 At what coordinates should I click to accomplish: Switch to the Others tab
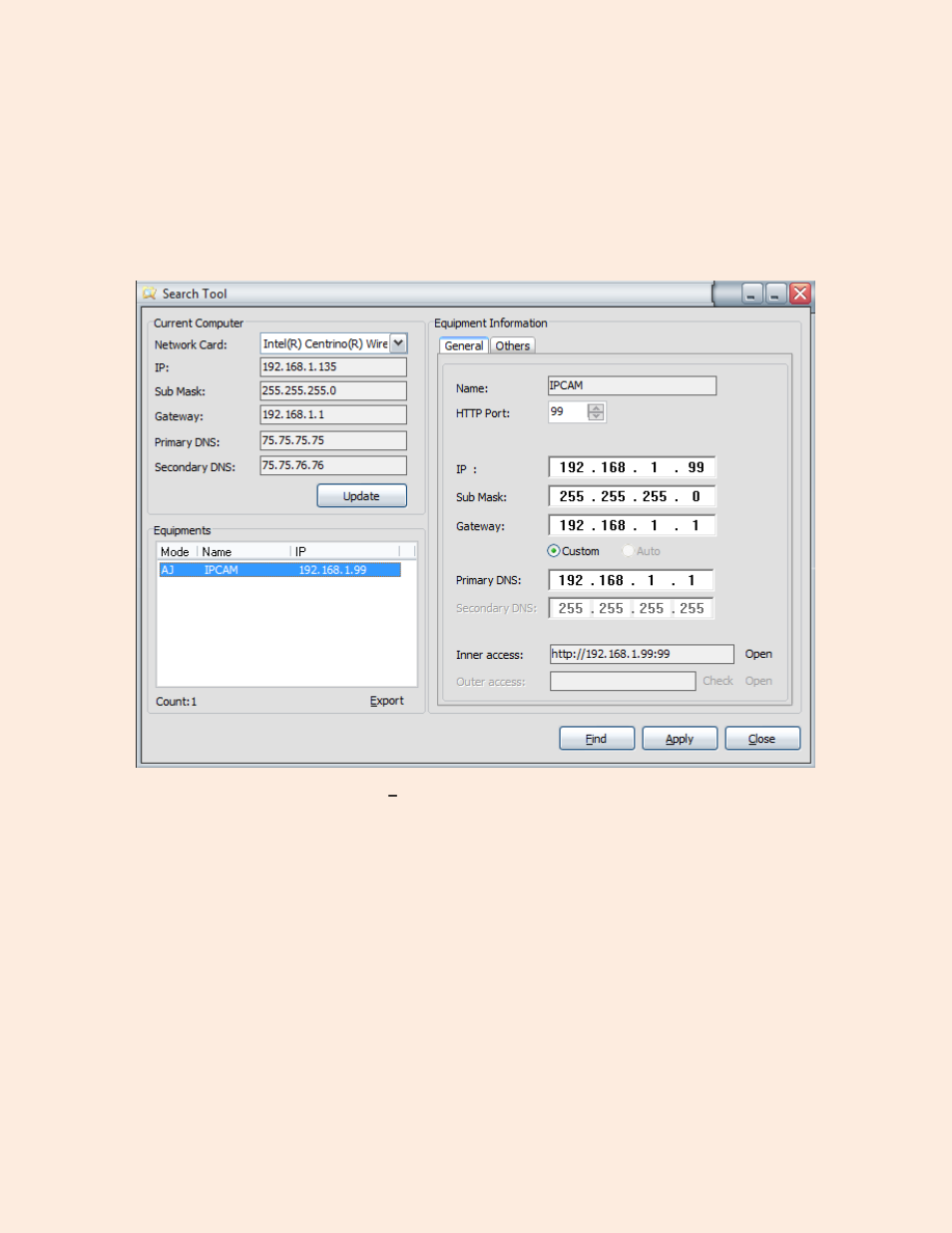pos(513,345)
